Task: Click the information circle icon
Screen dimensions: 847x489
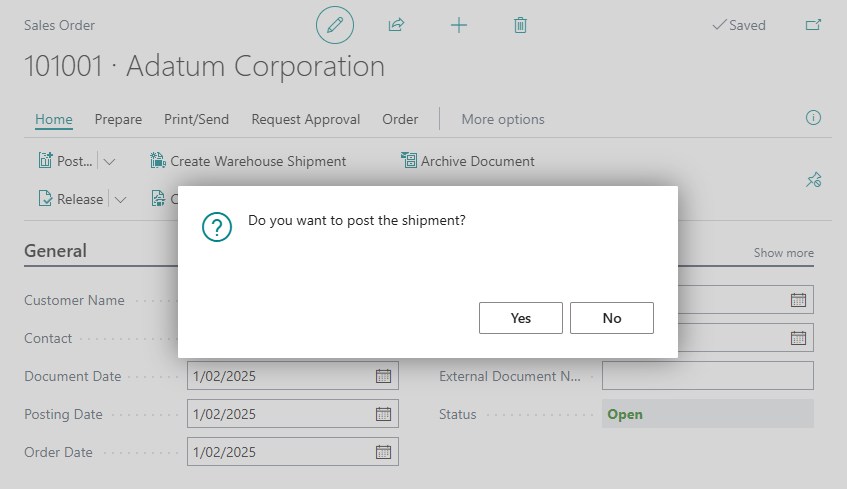Action: point(813,118)
